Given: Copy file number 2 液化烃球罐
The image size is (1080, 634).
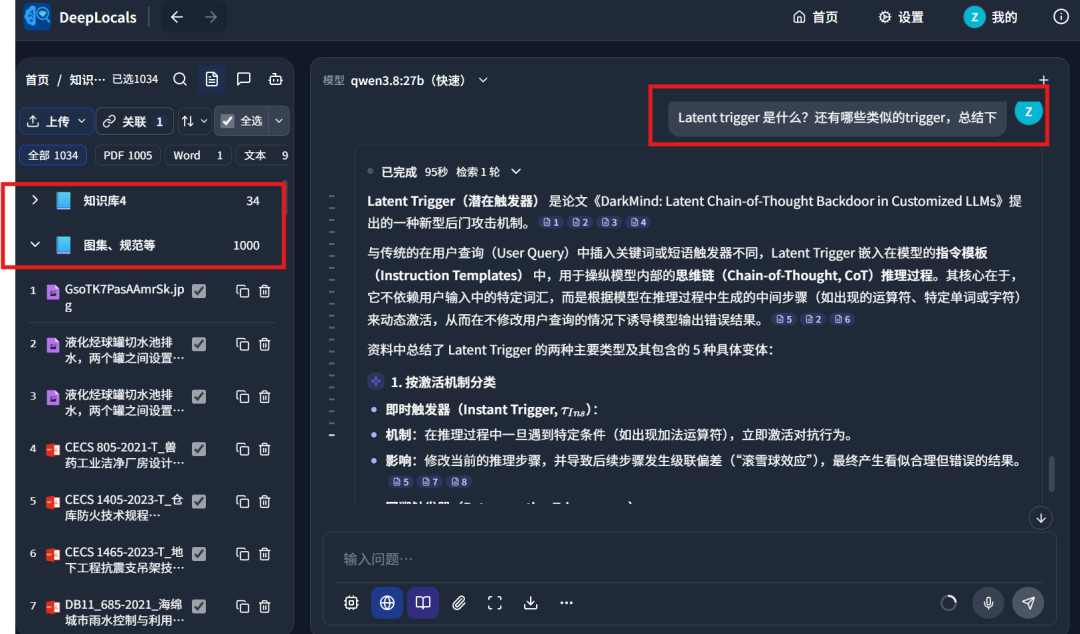Looking at the screenshot, I should tap(242, 344).
